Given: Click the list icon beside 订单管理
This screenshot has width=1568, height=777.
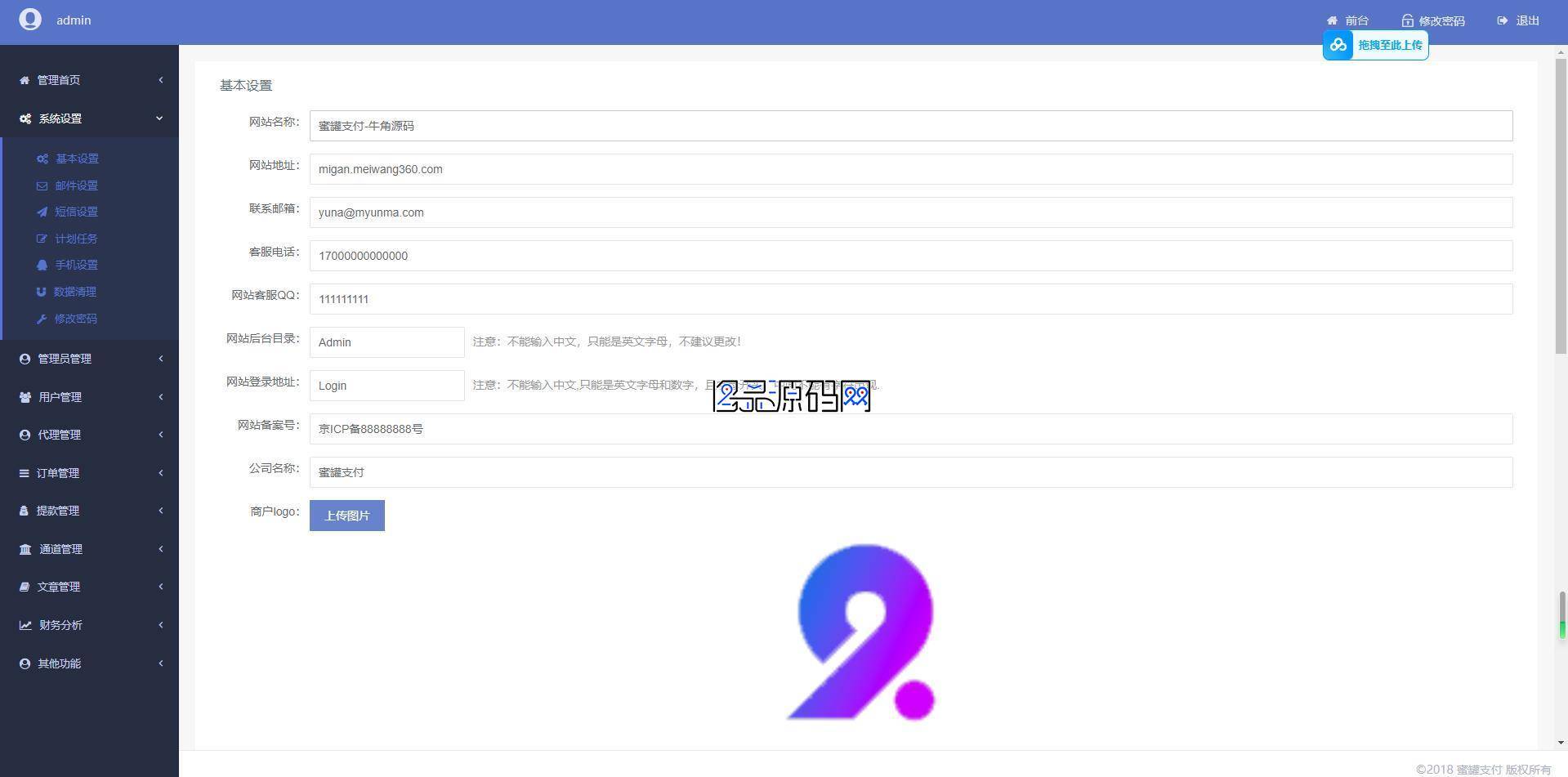Looking at the screenshot, I should click(24, 473).
